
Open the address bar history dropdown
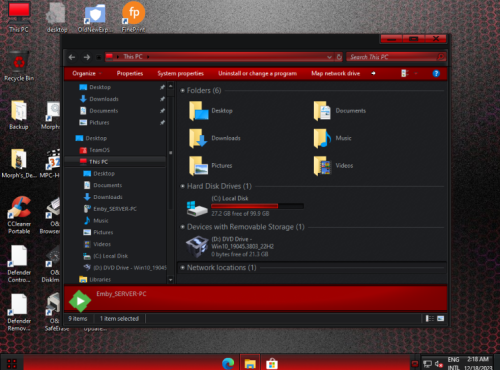pos(329,57)
